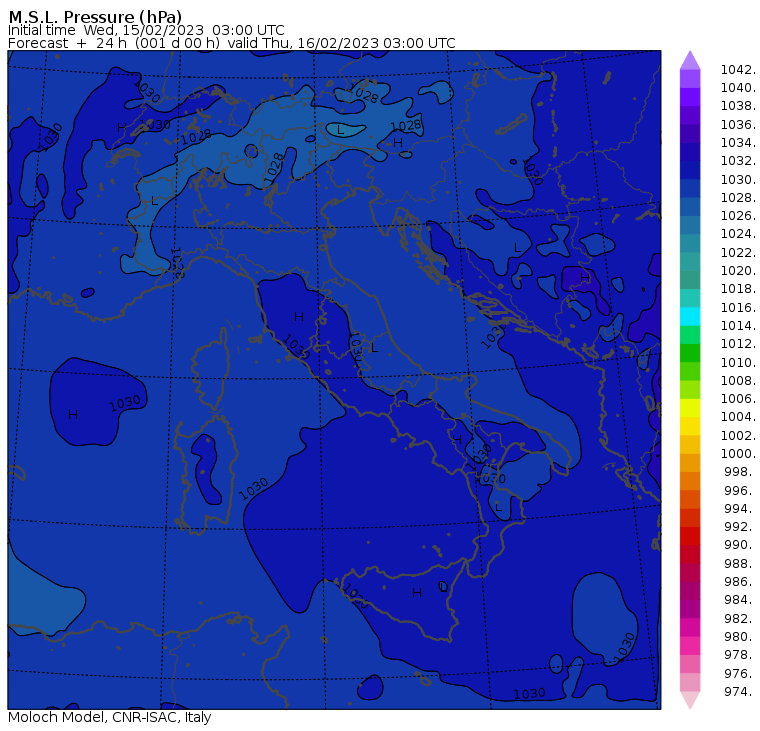
Task: Pick the yellow legend band between 1004 and 1006
Action: (x=690, y=408)
